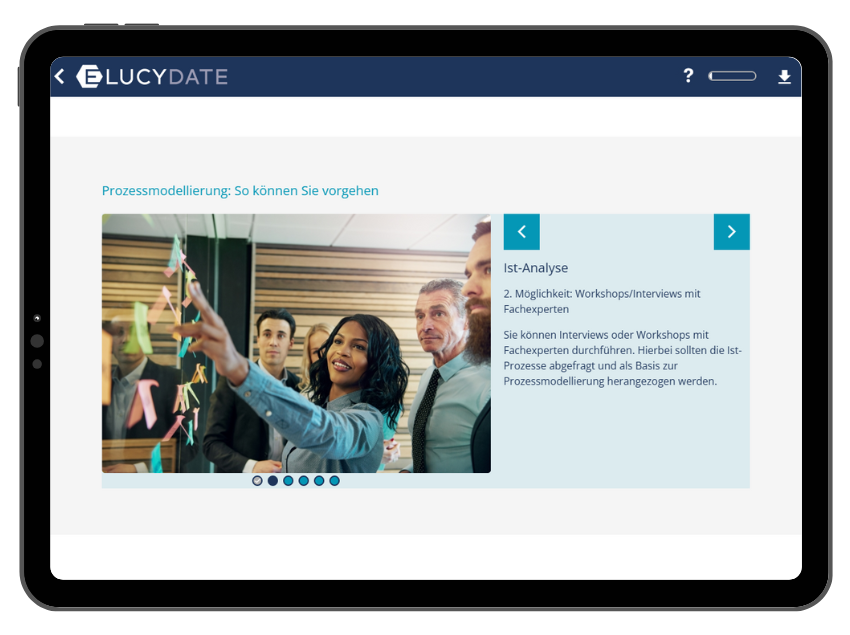This screenshot has height=635, width=850.
Task: Click the Elucydate E logo icon
Action: (89, 77)
